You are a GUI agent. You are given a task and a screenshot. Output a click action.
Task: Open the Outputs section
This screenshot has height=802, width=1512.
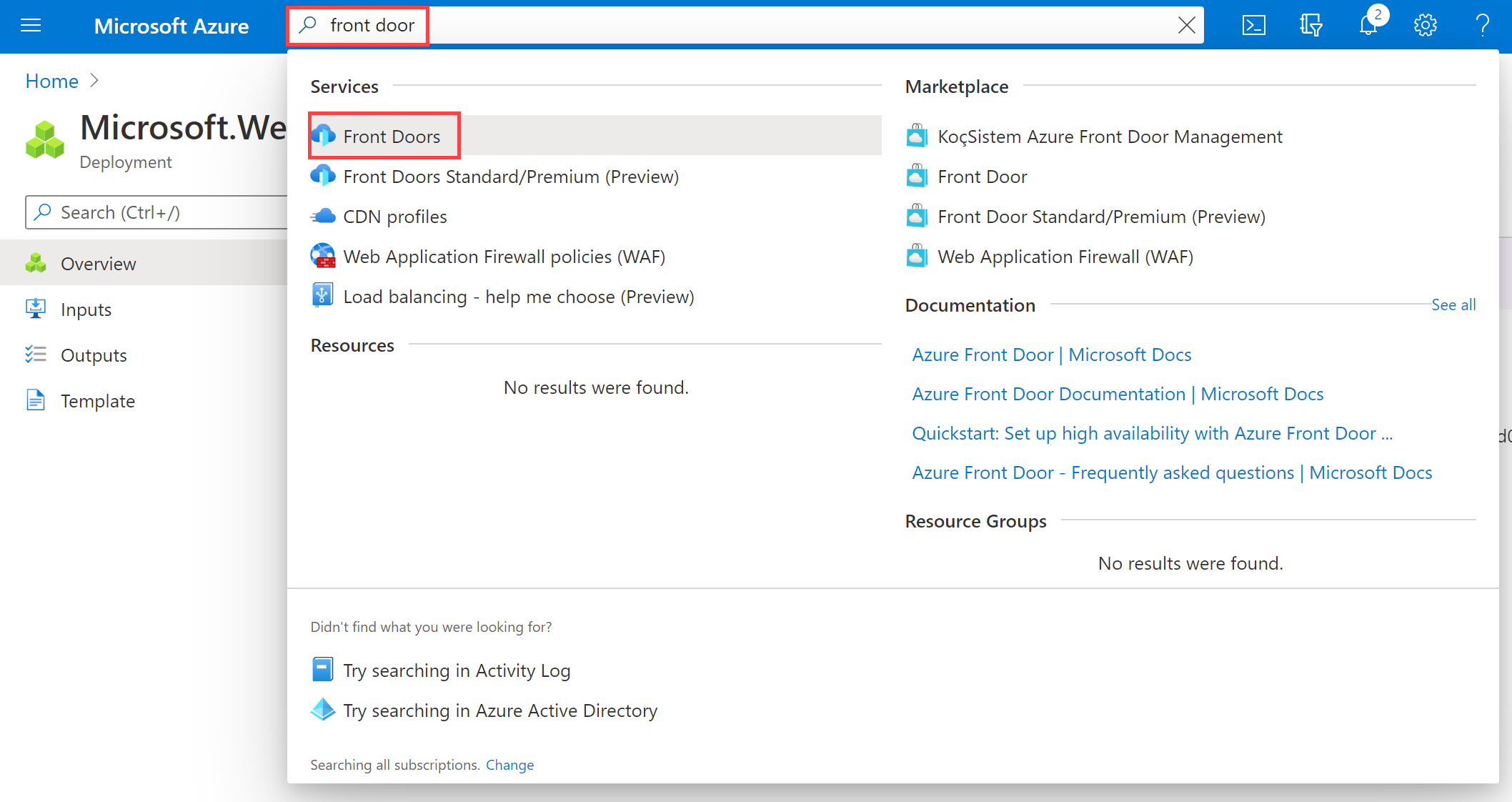[93, 355]
